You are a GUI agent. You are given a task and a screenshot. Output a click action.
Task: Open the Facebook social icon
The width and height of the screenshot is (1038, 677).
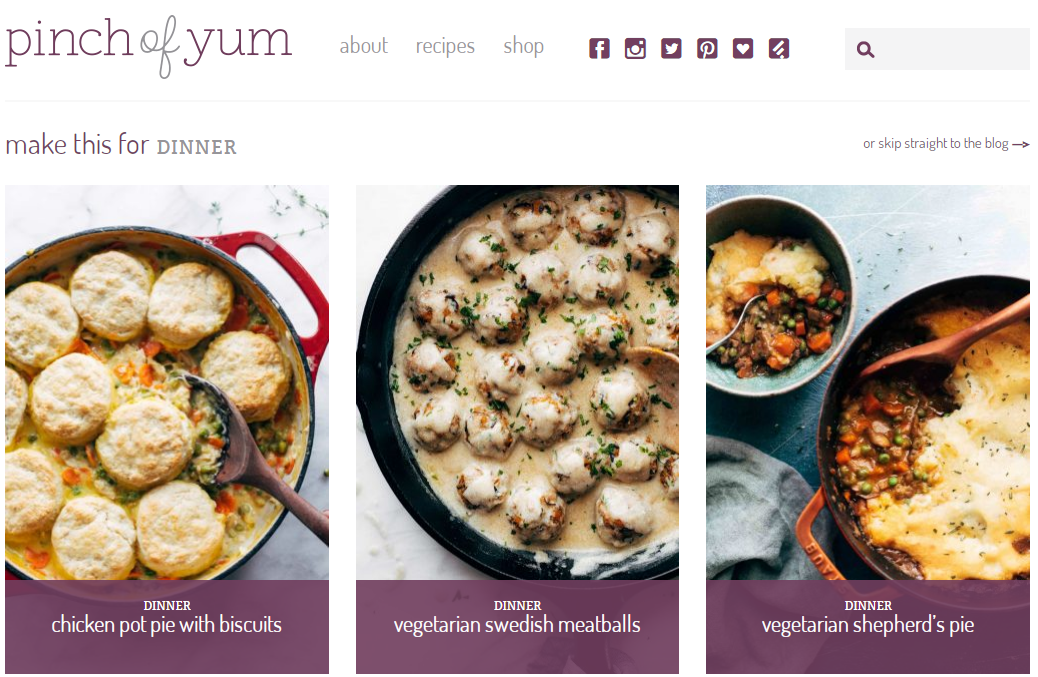599,48
